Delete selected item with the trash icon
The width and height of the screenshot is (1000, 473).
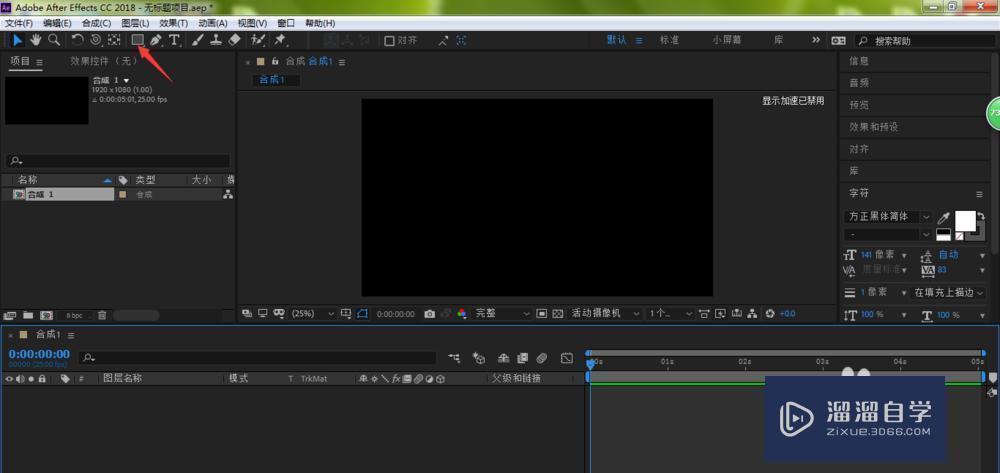click(x=102, y=315)
